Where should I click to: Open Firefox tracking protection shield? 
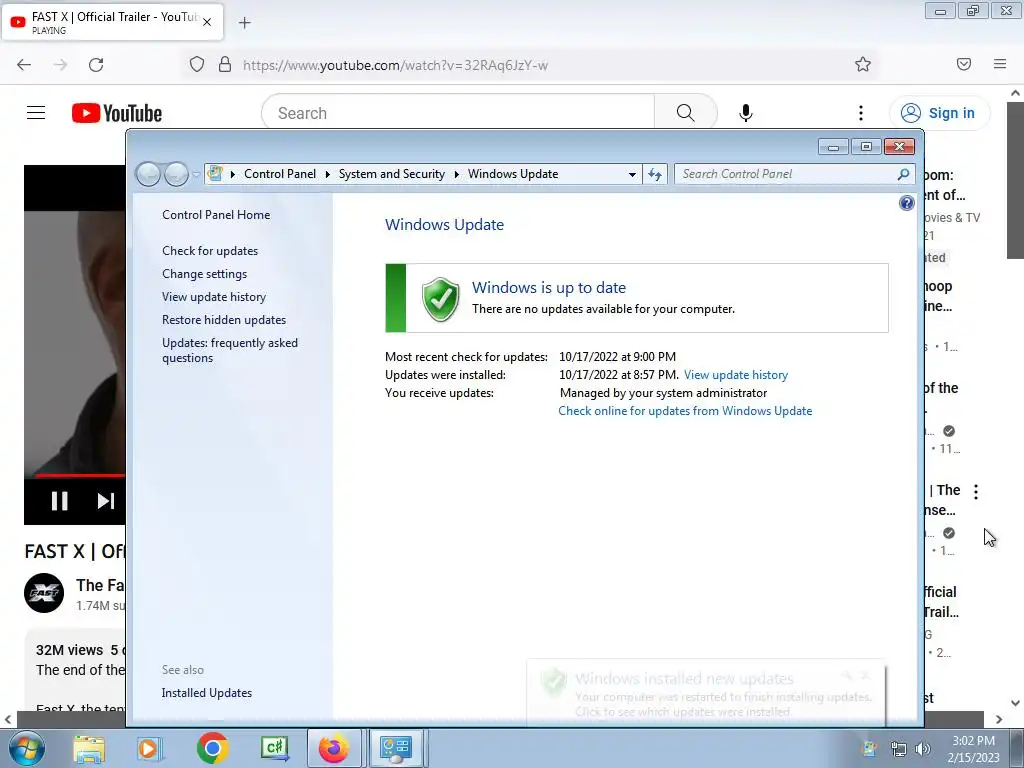197,64
